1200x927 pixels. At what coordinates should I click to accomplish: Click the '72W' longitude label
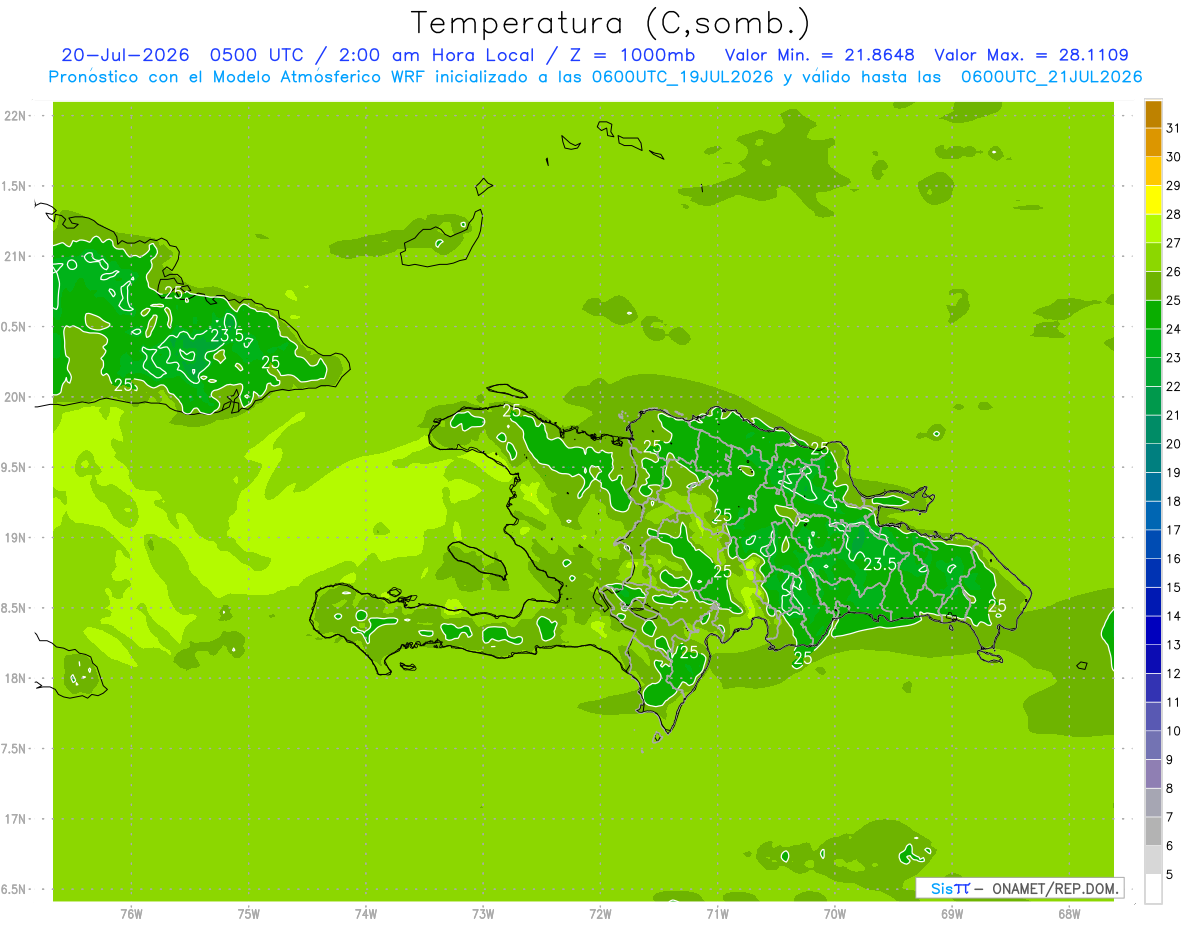600,914
